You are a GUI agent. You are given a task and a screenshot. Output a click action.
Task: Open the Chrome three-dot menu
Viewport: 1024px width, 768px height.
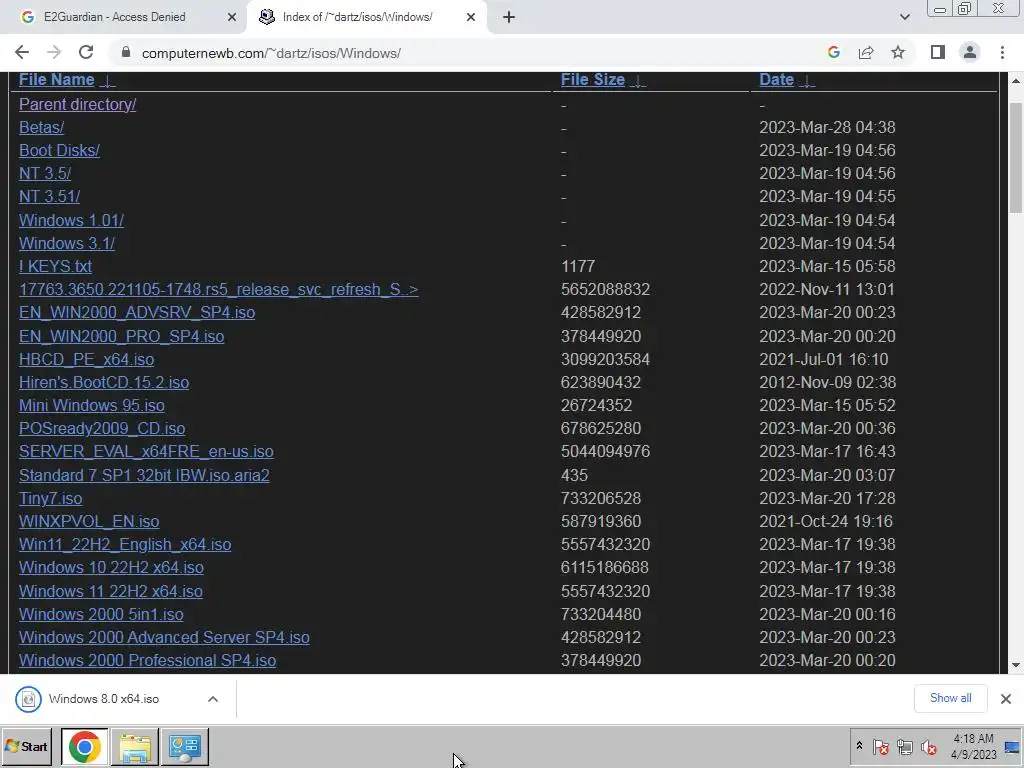pos(1002,53)
